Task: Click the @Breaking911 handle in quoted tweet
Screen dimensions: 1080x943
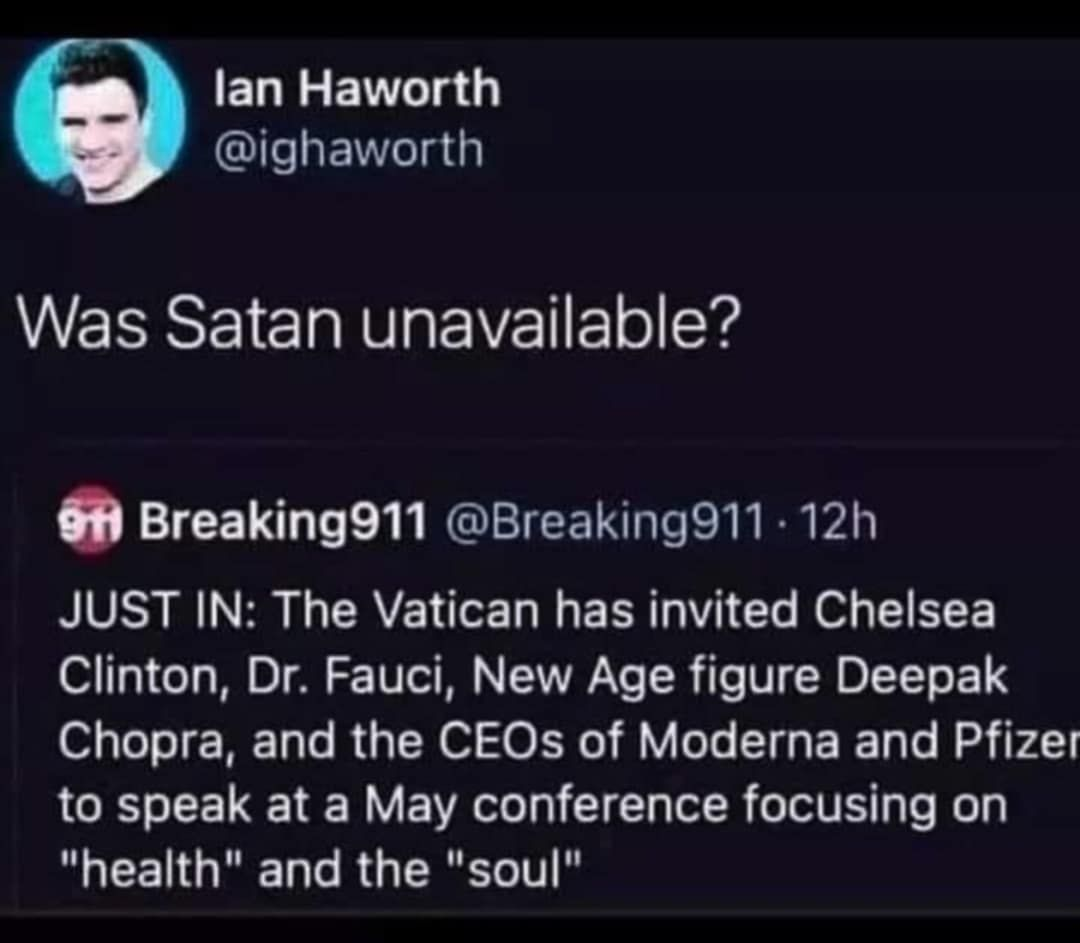Action: 605,522
